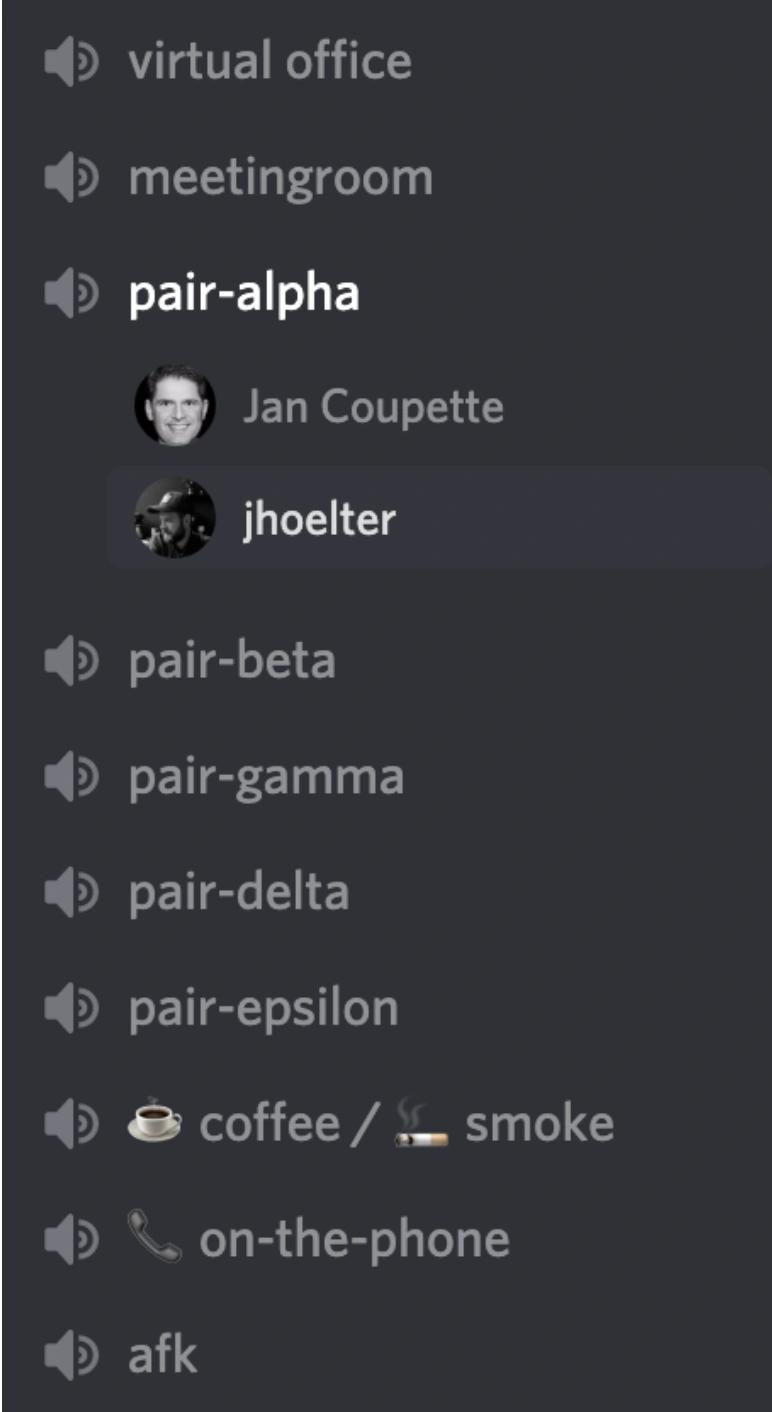Click the speaker icon beside virtual office

pyautogui.click(x=71, y=62)
